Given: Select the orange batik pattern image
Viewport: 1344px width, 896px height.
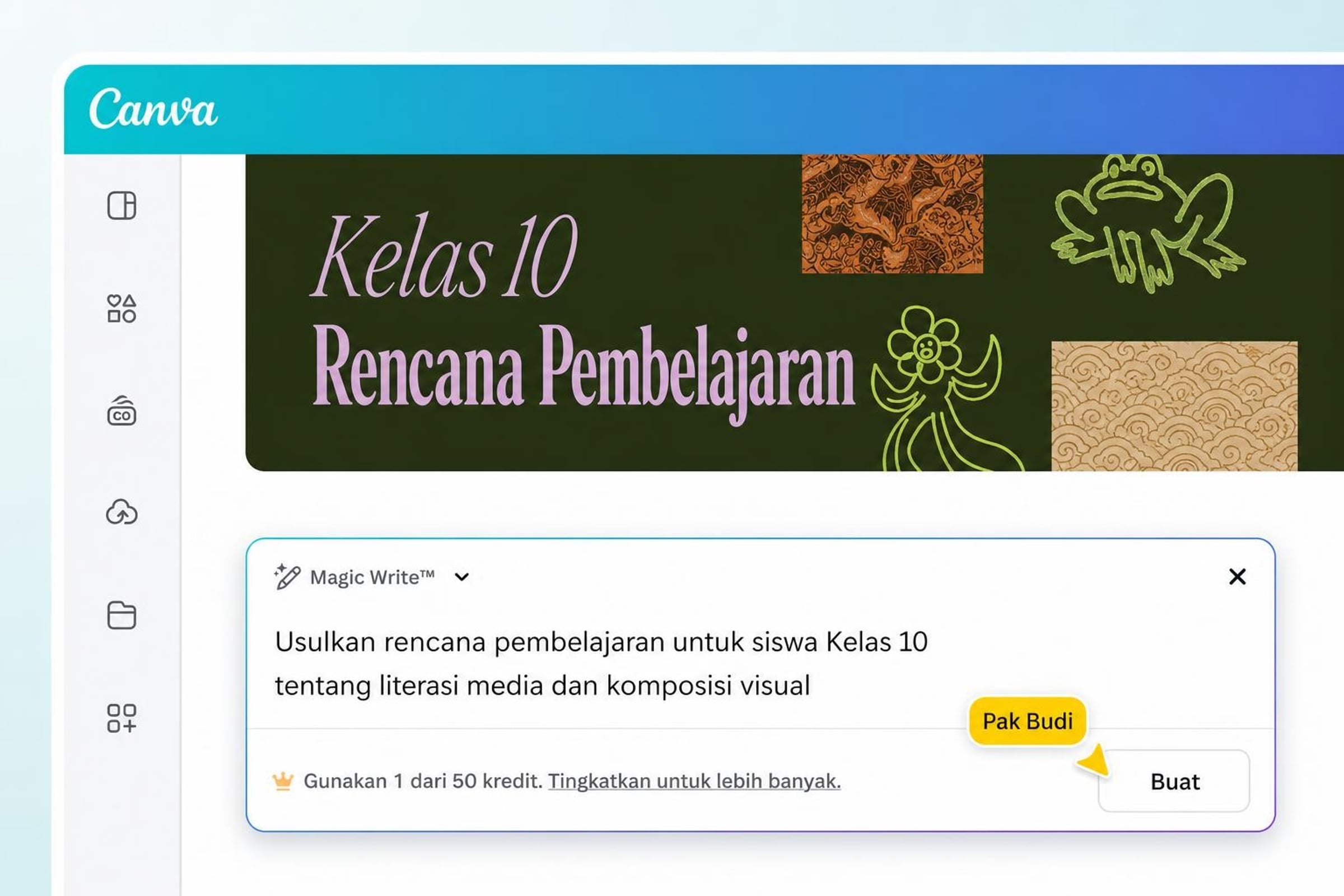Looking at the screenshot, I should pos(892,214).
